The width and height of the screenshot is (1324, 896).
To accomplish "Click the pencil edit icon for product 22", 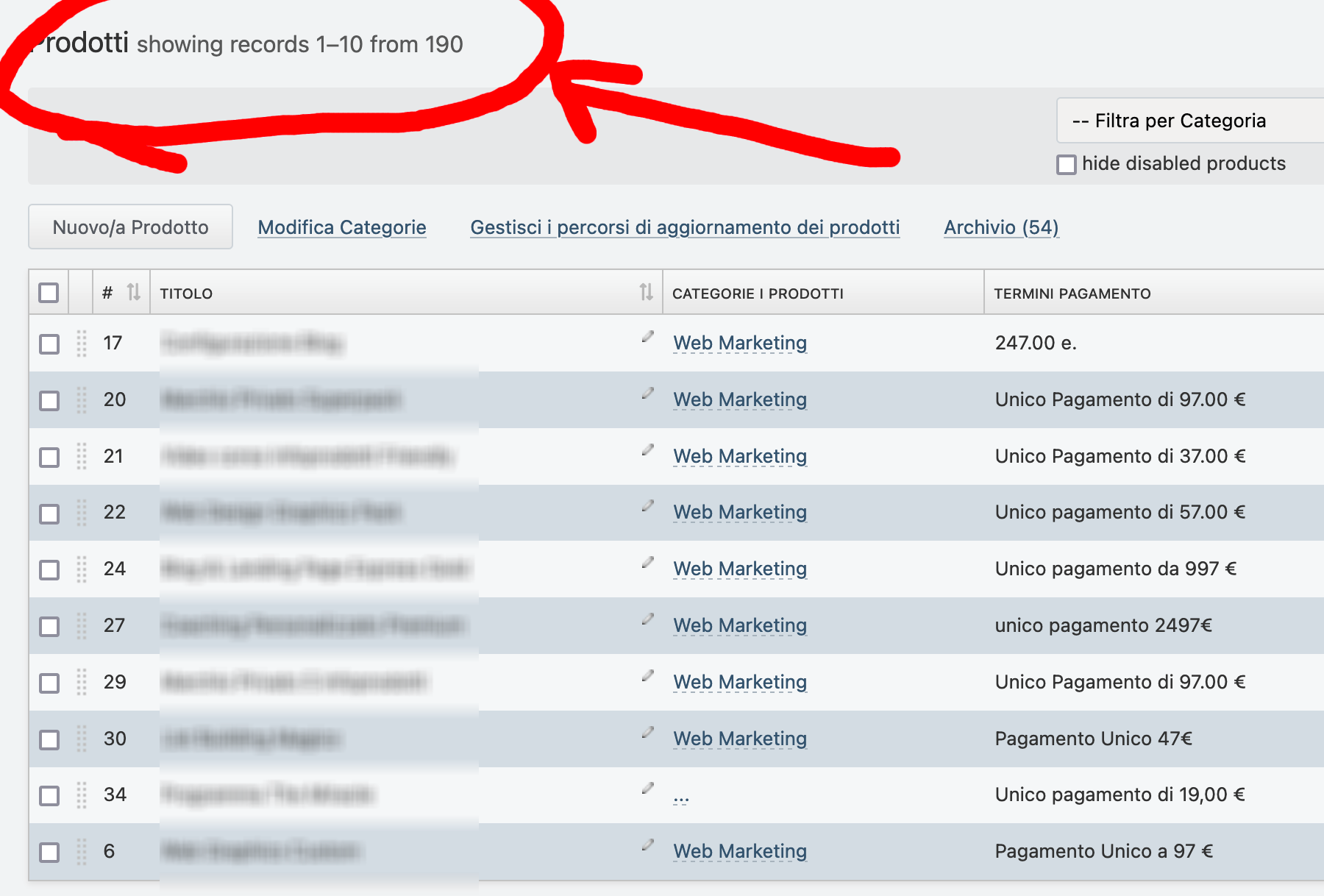I will click(x=647, y=506).
